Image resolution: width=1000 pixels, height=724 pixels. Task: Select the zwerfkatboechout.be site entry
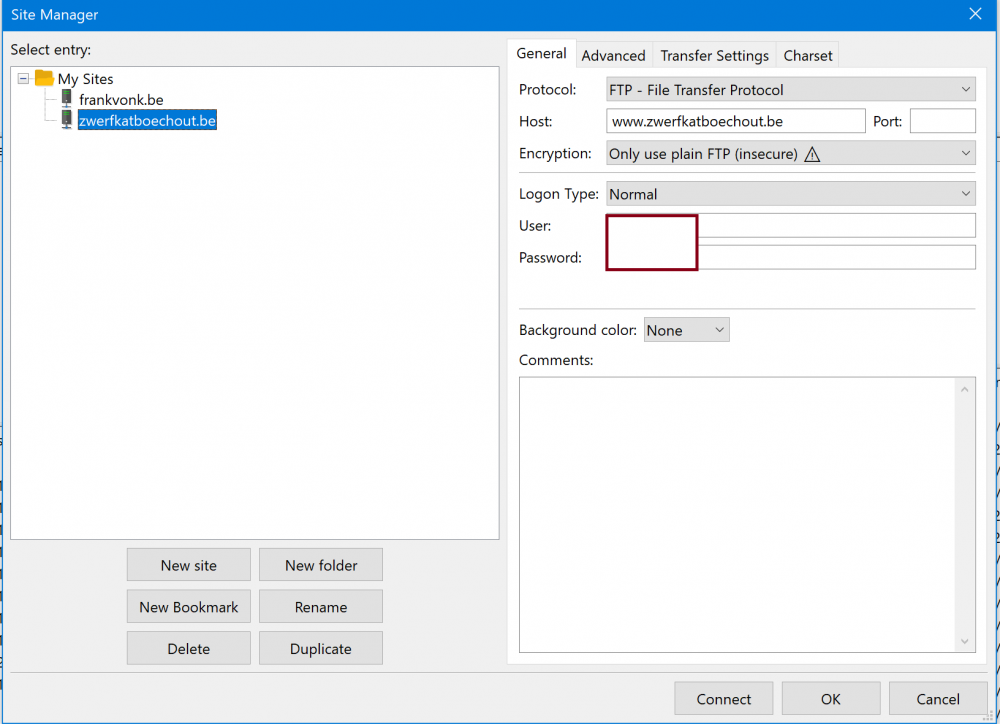point(147,121)
